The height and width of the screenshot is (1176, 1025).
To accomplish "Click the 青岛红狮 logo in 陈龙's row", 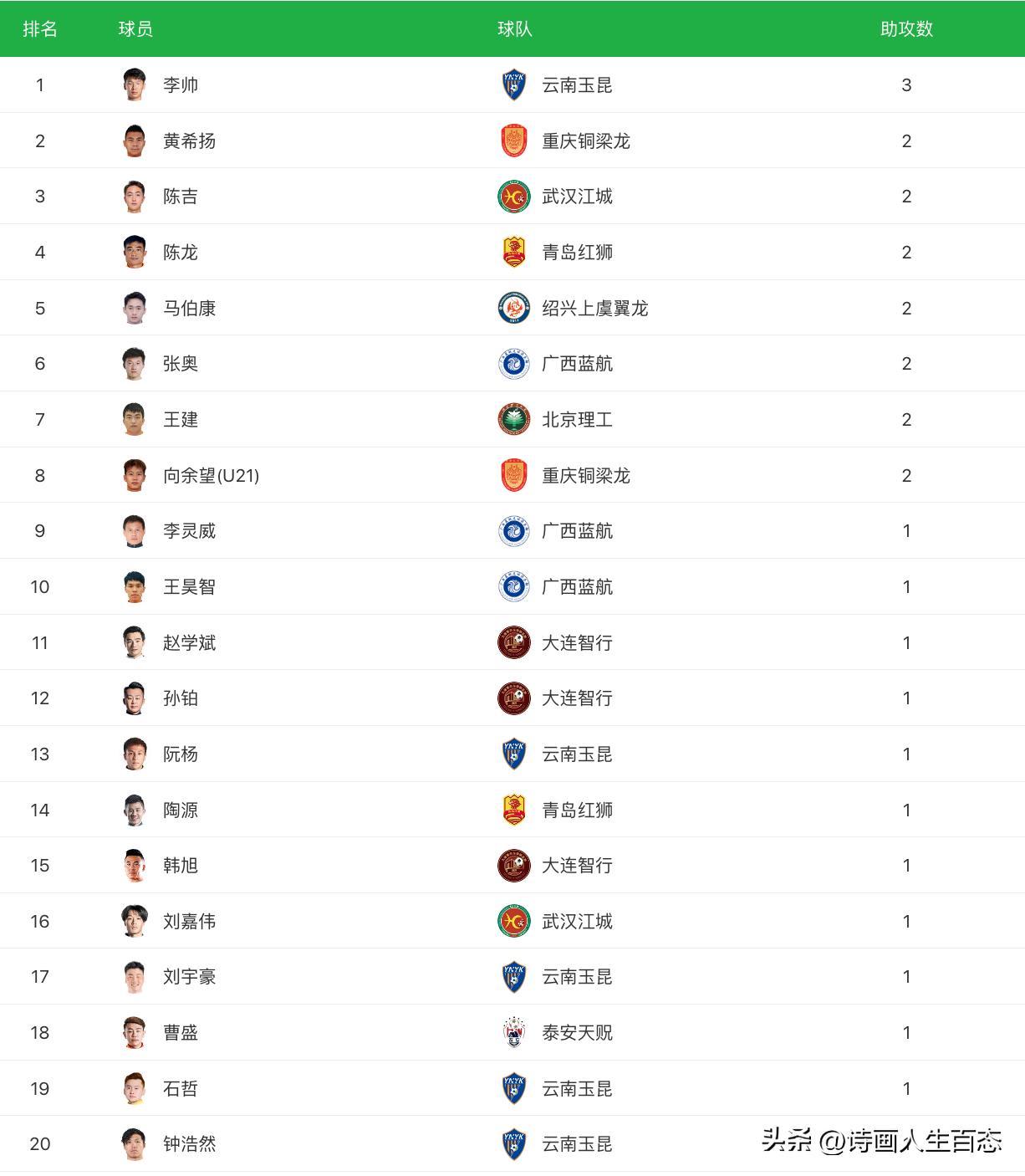I will click(x=513, y=252).
